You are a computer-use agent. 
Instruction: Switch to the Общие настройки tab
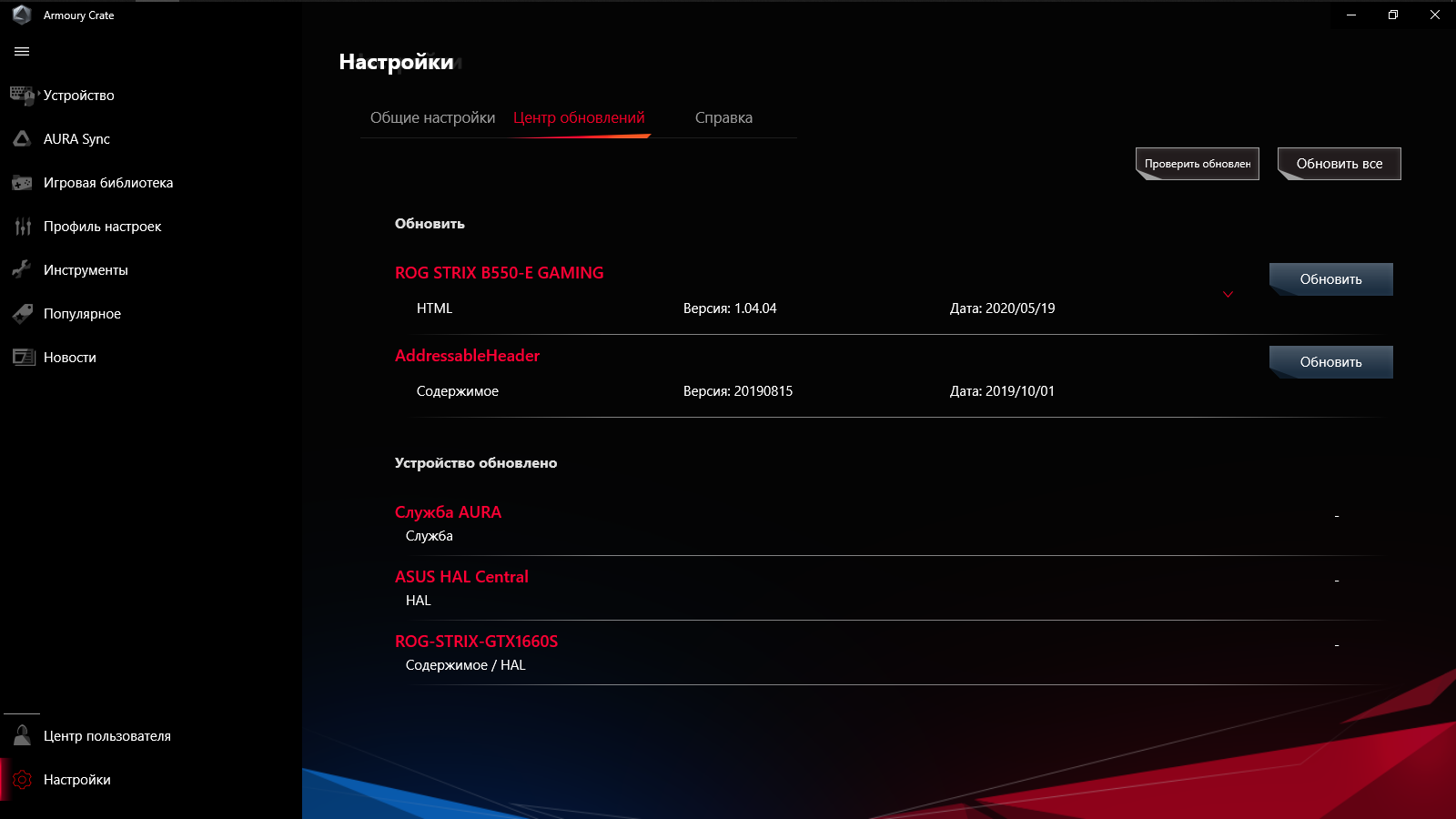[x=432, y=117]
